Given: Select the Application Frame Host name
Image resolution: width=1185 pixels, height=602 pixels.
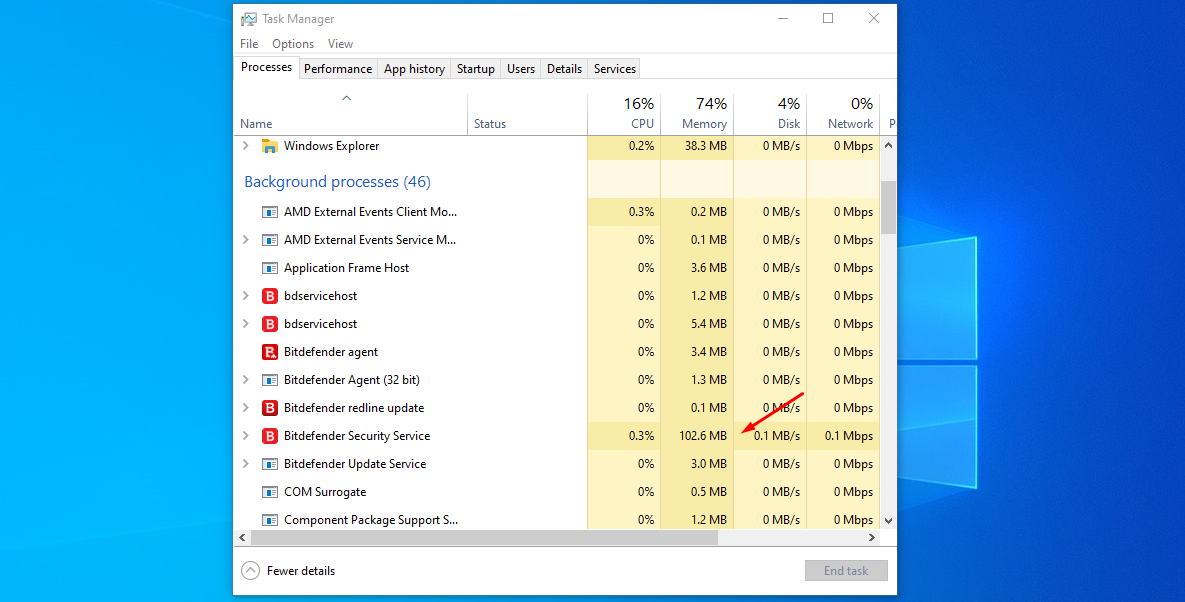Looking at the screenshot, I should click(x=346, y=268).
